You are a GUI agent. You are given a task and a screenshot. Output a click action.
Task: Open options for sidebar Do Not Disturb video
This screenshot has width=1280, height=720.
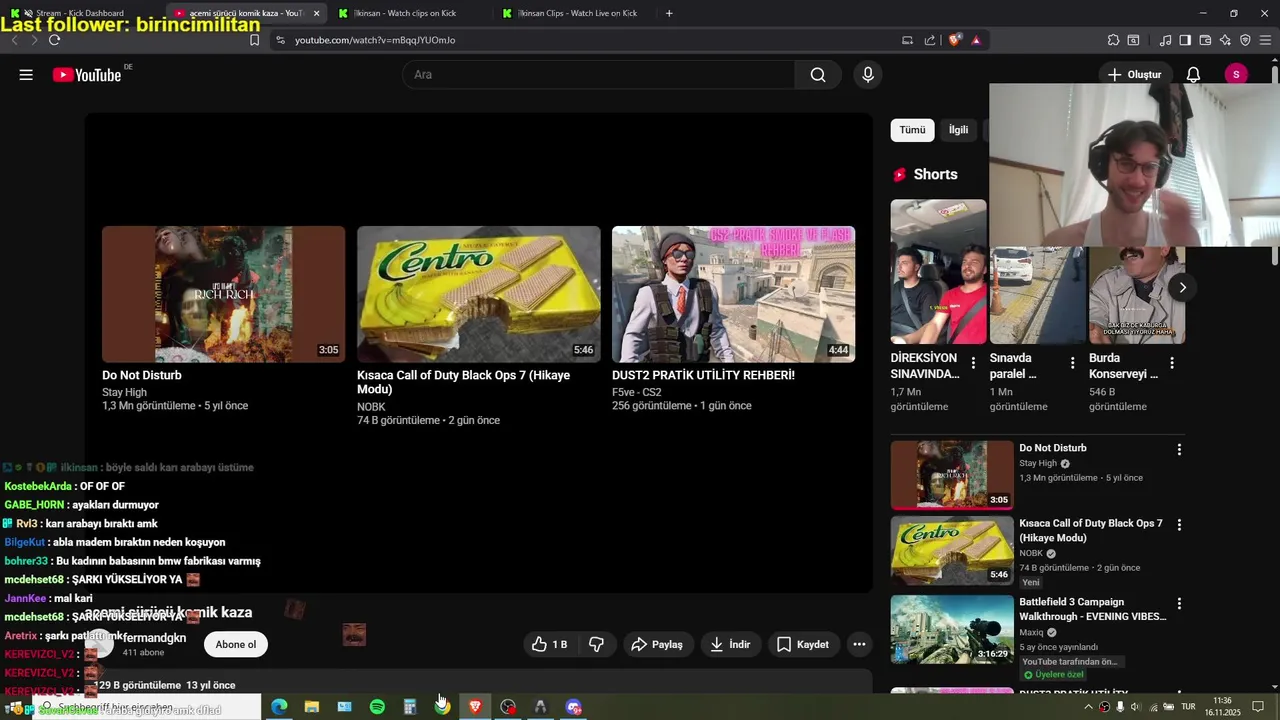[x=1179, y=450]
